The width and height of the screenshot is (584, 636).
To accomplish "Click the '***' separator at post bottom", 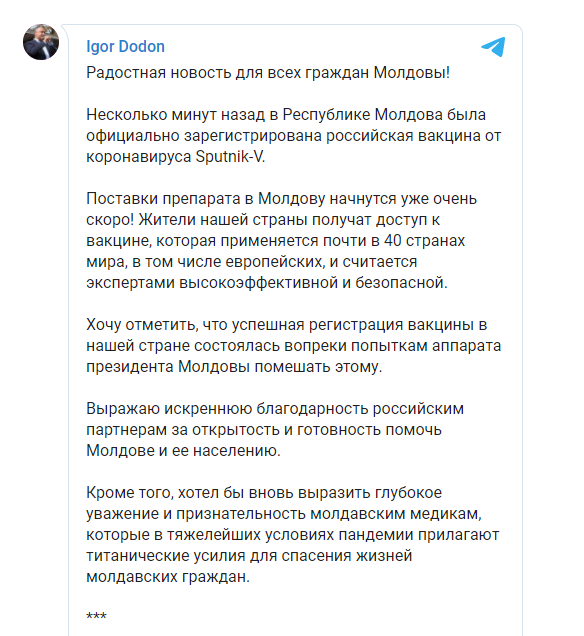I will 97,617.
